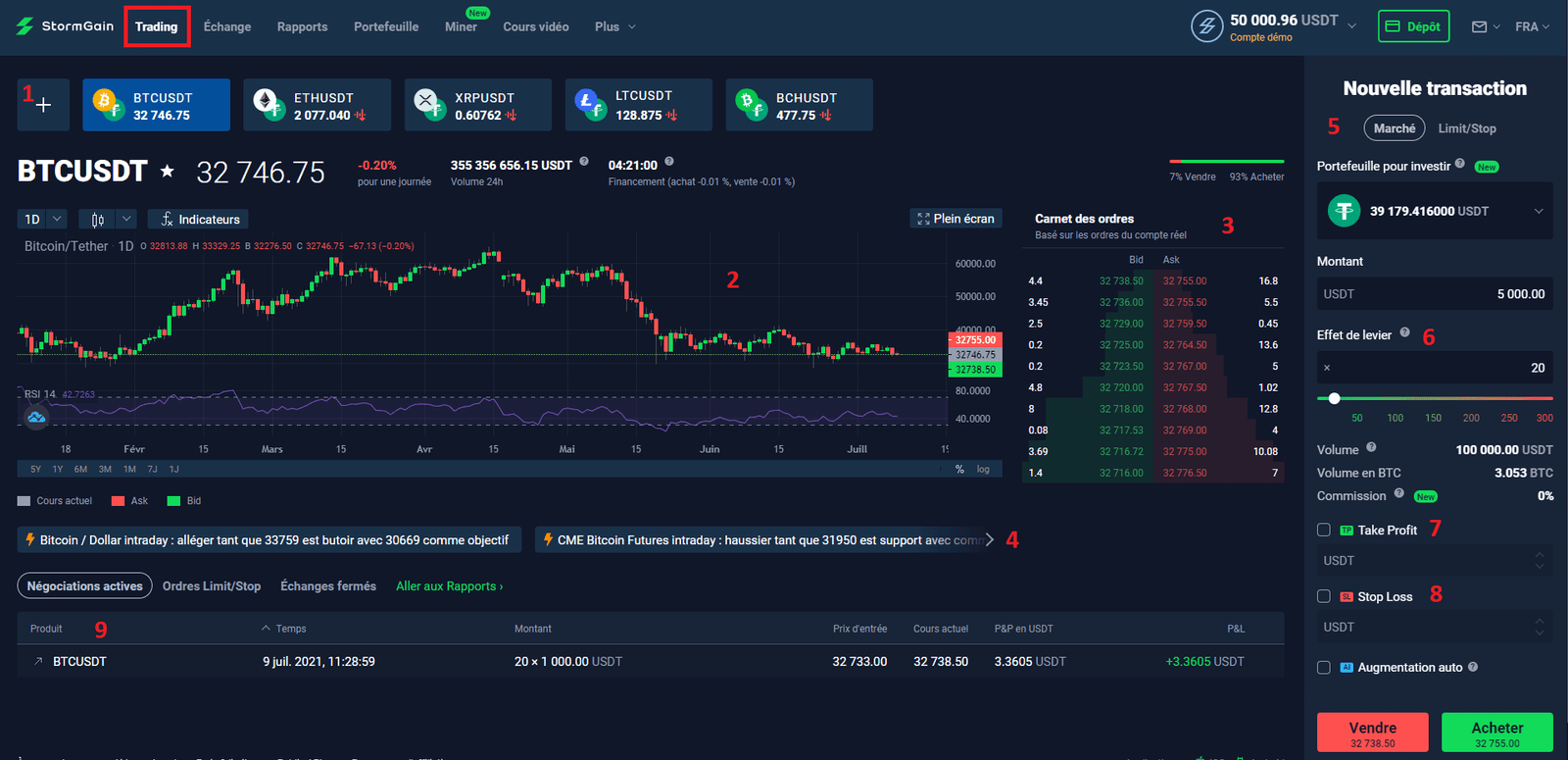
Task: Toggle the BTCUSDT favorite star
Action: point(168,172)
